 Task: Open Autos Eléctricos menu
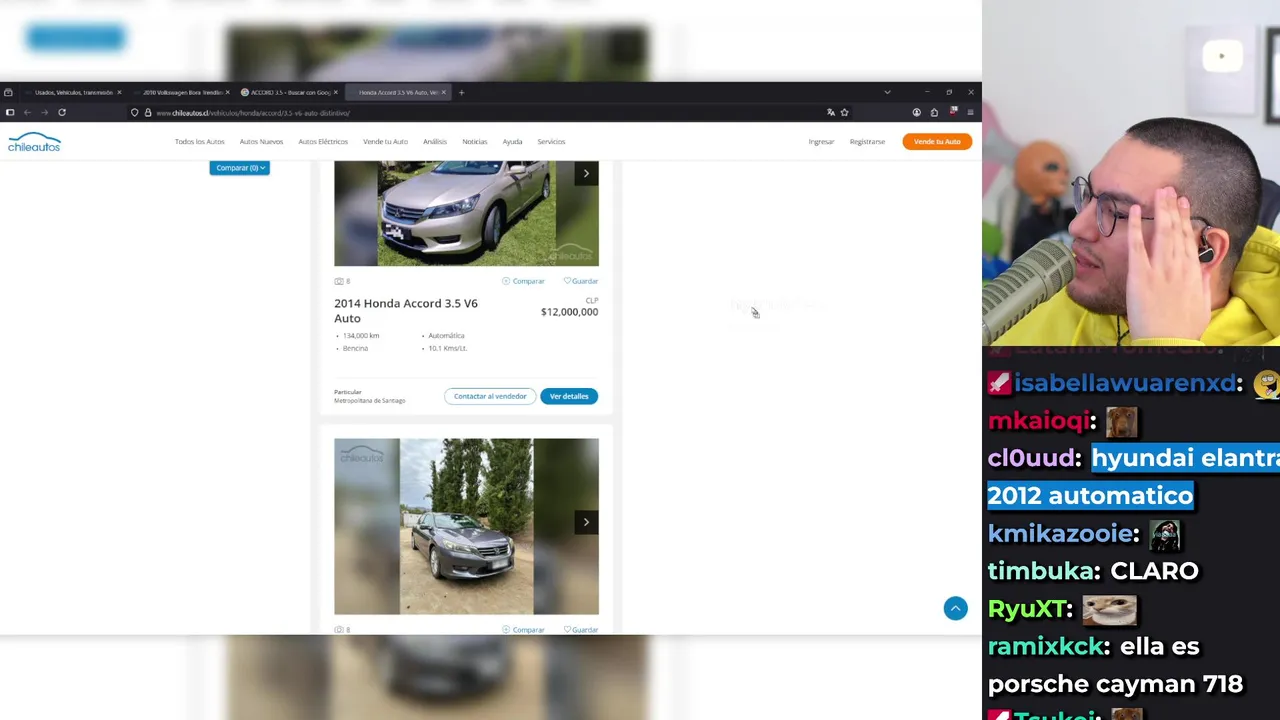point(323,142)
